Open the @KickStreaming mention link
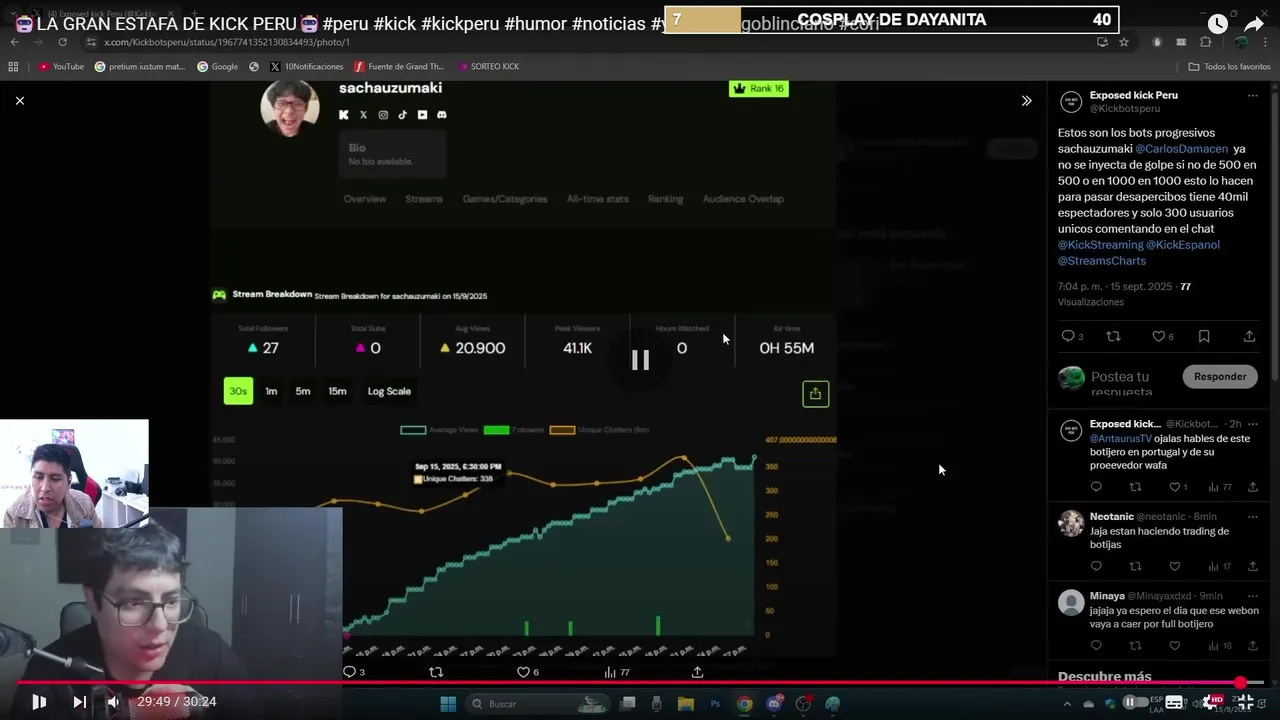1280x720 pixels. pyautogui.click(x=1100, y=245)
